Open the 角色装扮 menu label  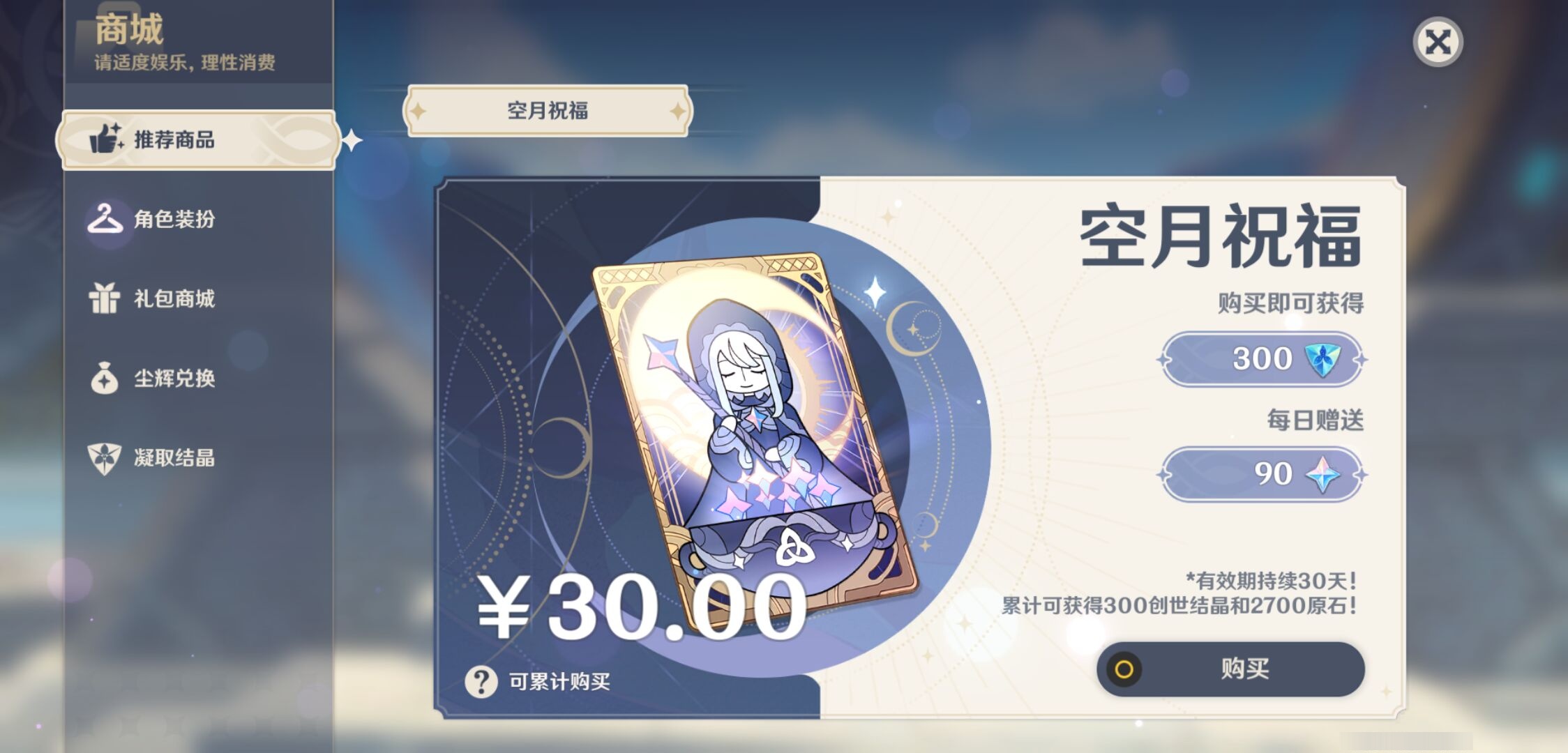click(x=174, y=219)
